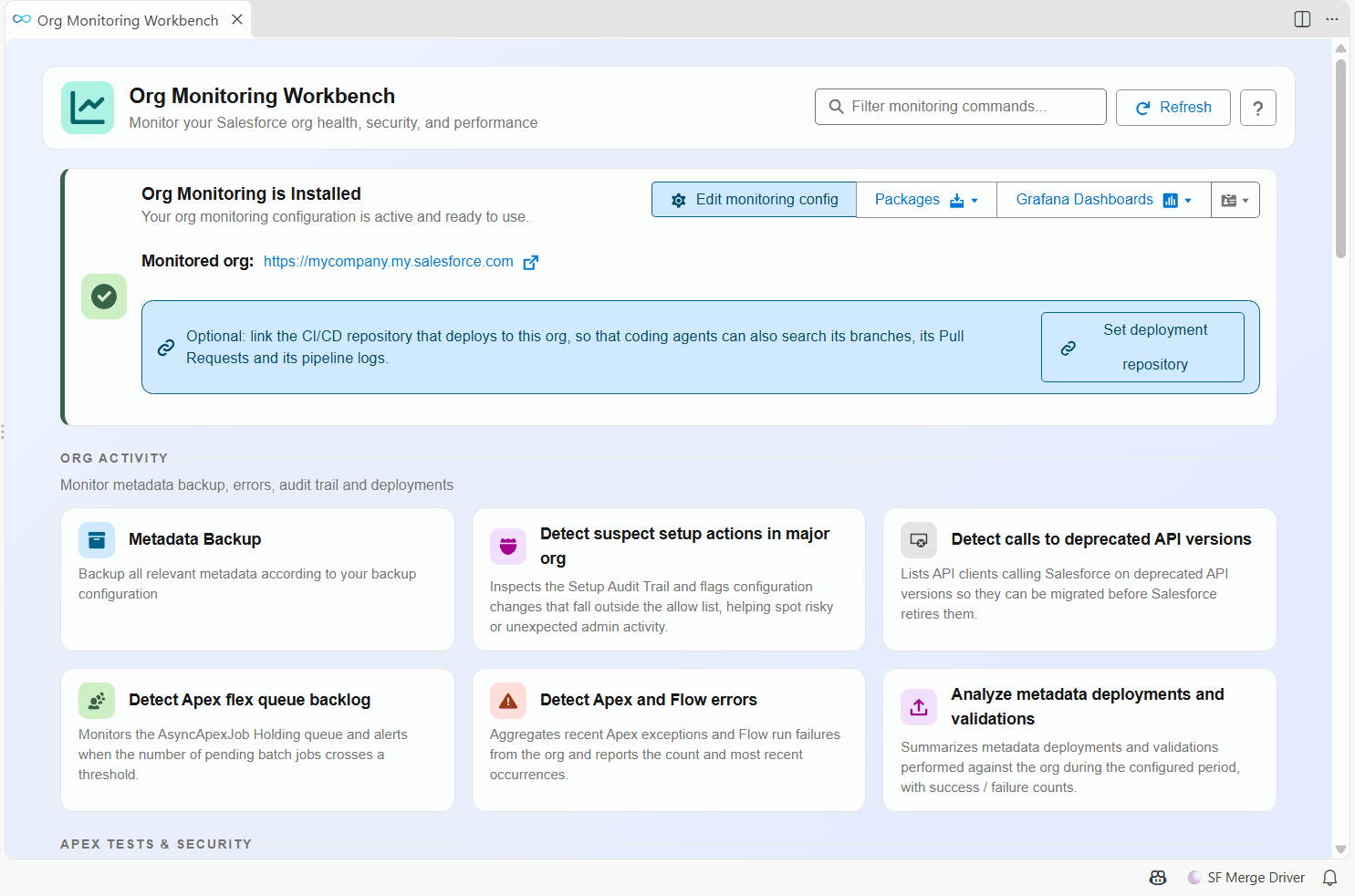Viewport: 1355px width, 896px height.
Task: Click the notifications bell in status bar
Action: point(1330,878)
